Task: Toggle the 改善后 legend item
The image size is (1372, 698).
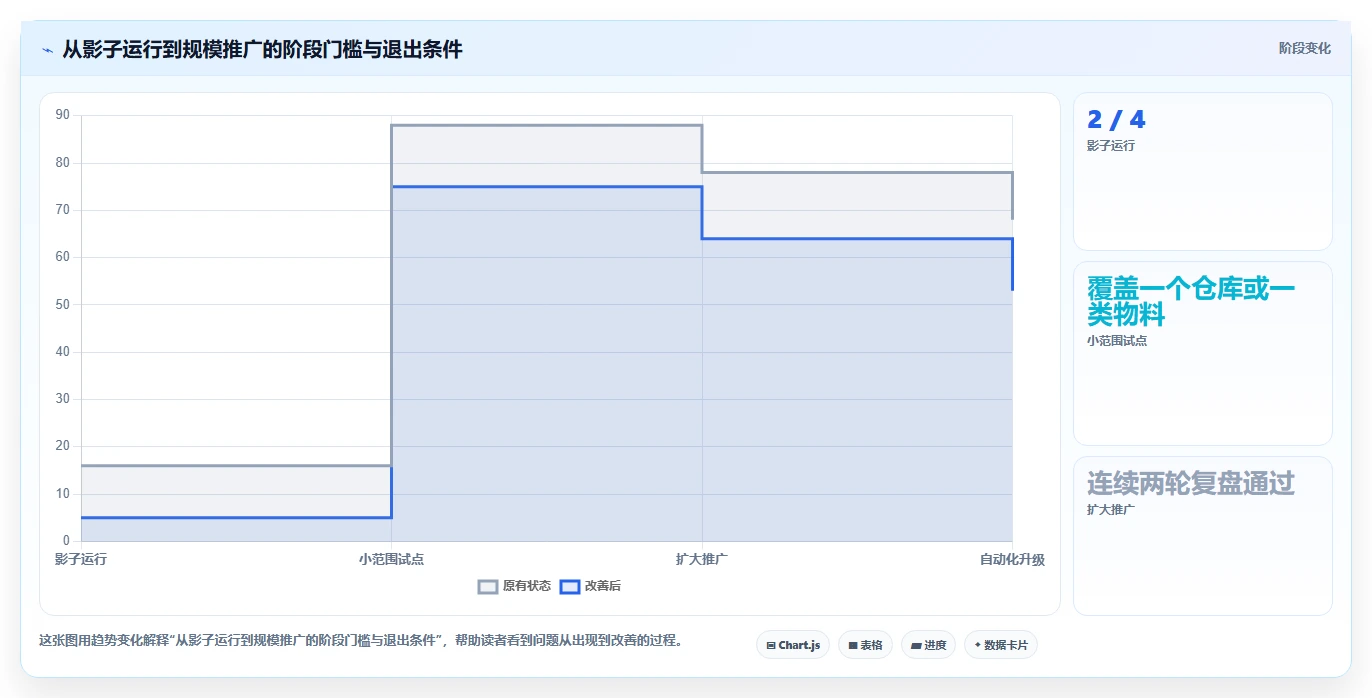Action: point(590,586)
